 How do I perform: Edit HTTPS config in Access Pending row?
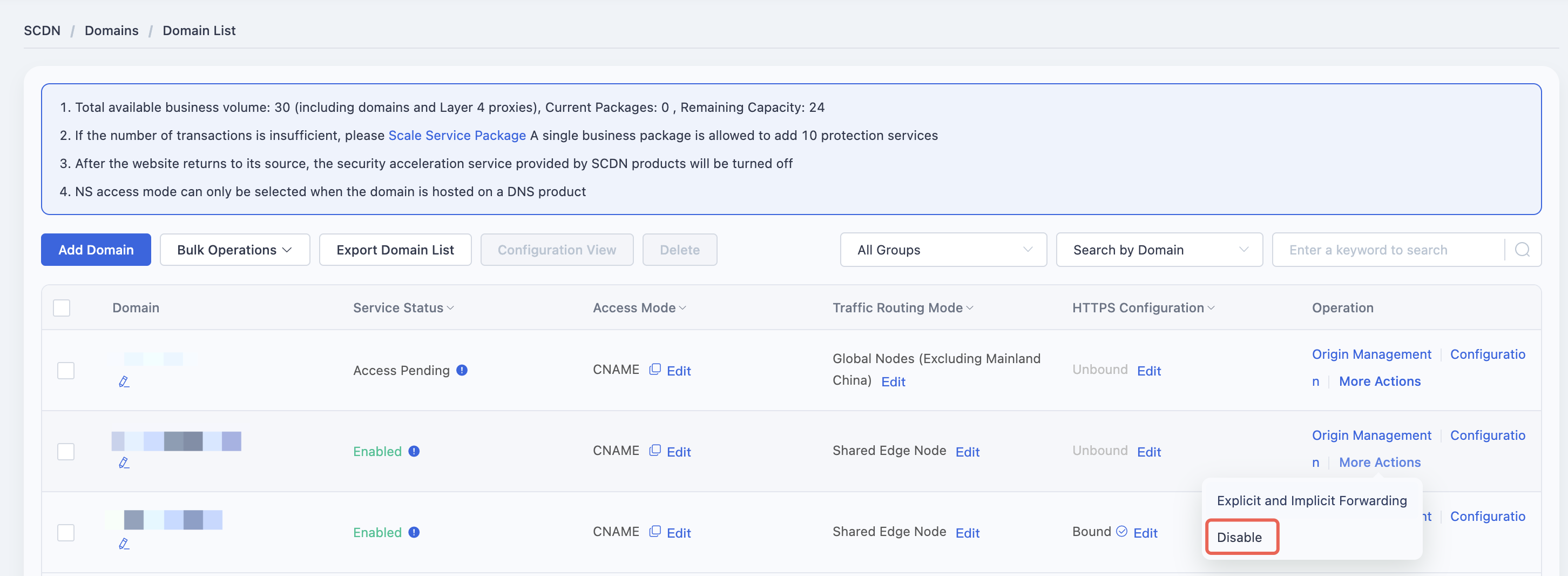1148,371
